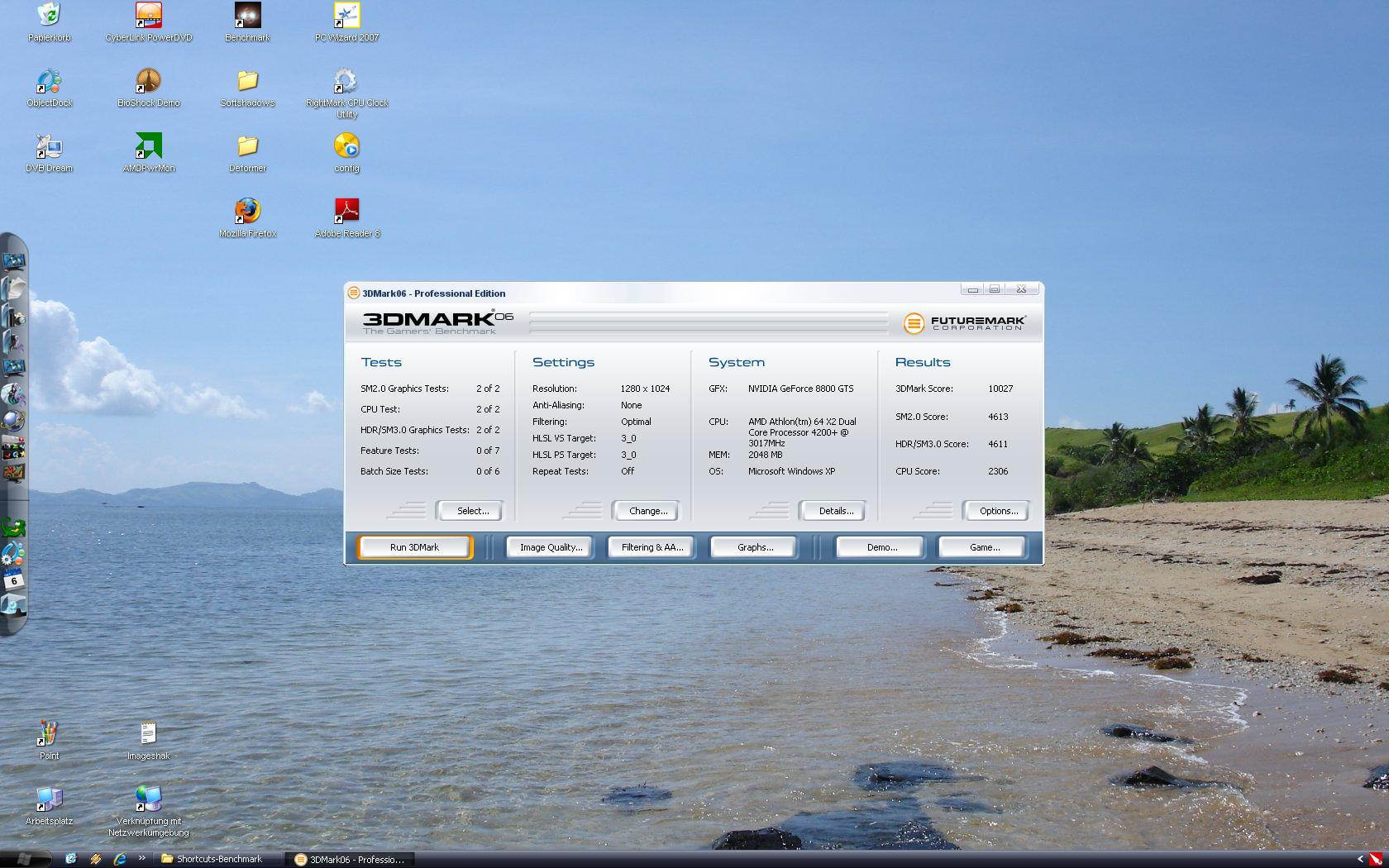Expand the quick launch overflow chevron
This screenshot has height=868, width=1389.
point(141,858)
